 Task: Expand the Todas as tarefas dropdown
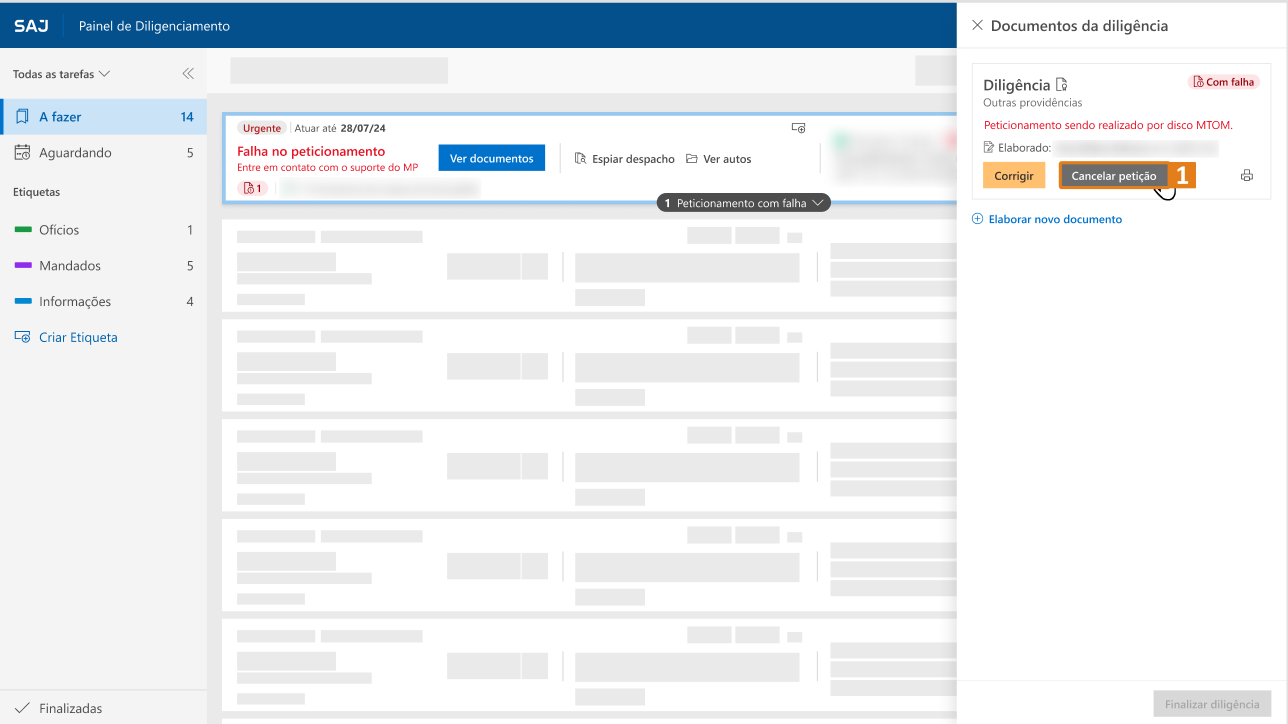point(61,74)
